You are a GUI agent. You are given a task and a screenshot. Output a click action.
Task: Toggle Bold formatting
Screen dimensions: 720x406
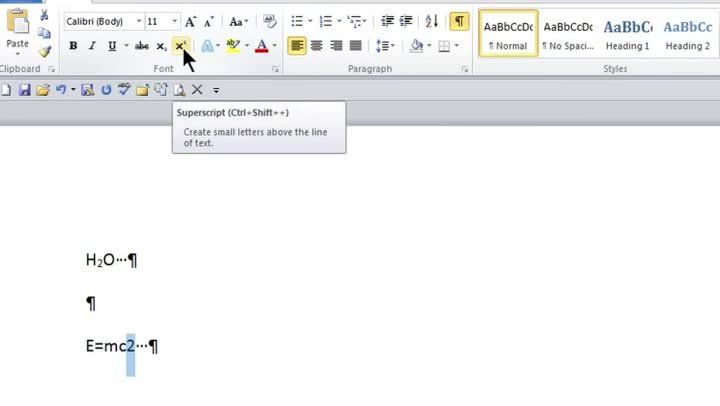[73, 46]
